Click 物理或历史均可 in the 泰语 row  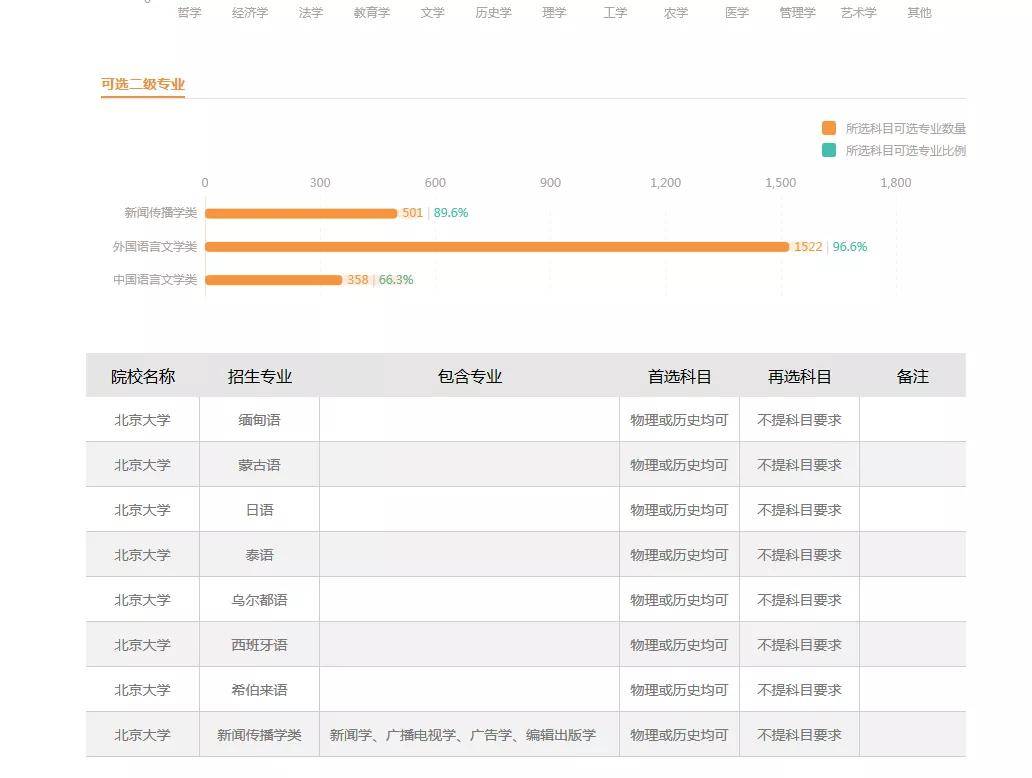679,555
